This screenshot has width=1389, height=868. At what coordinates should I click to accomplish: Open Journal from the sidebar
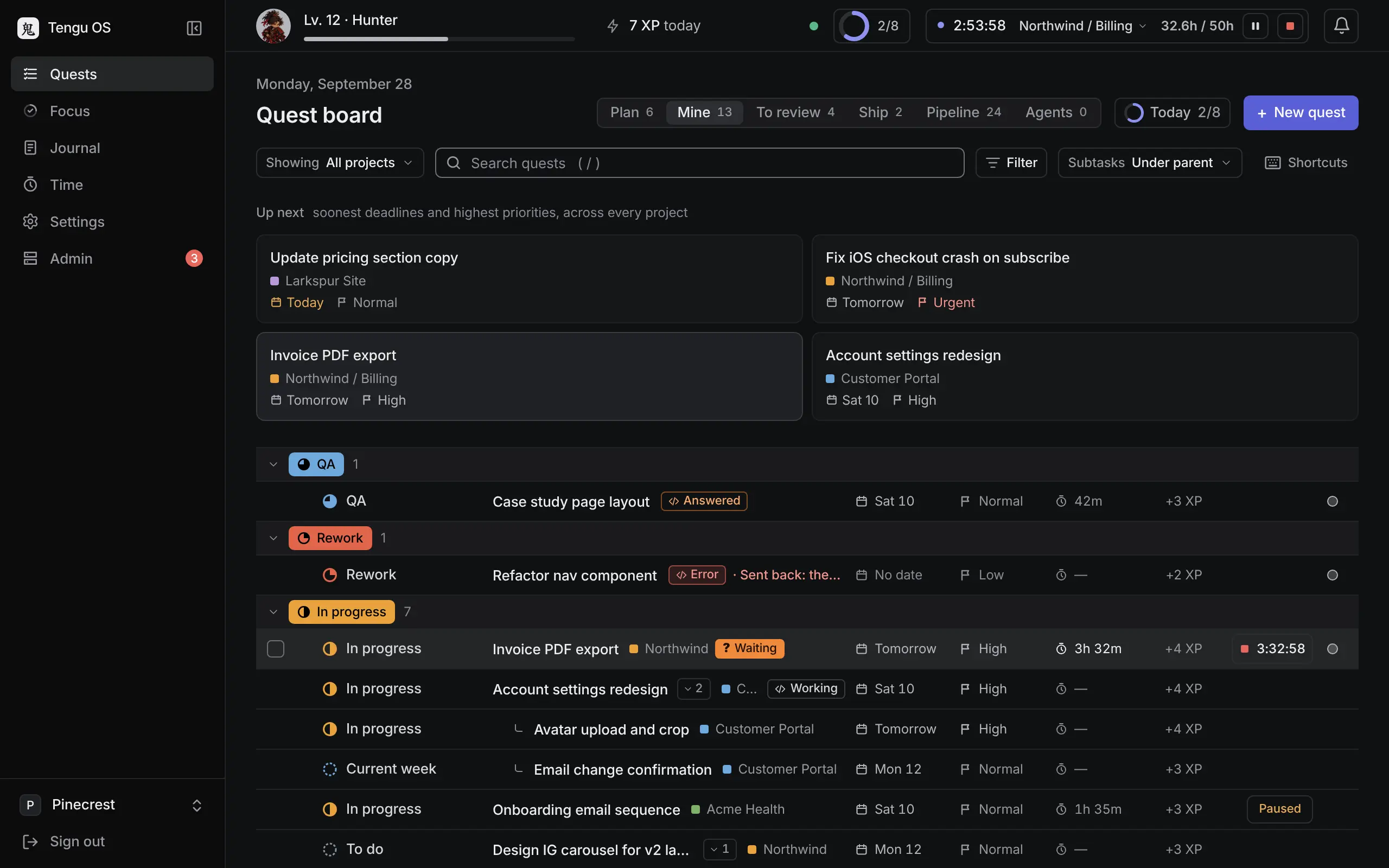point(112,148)
